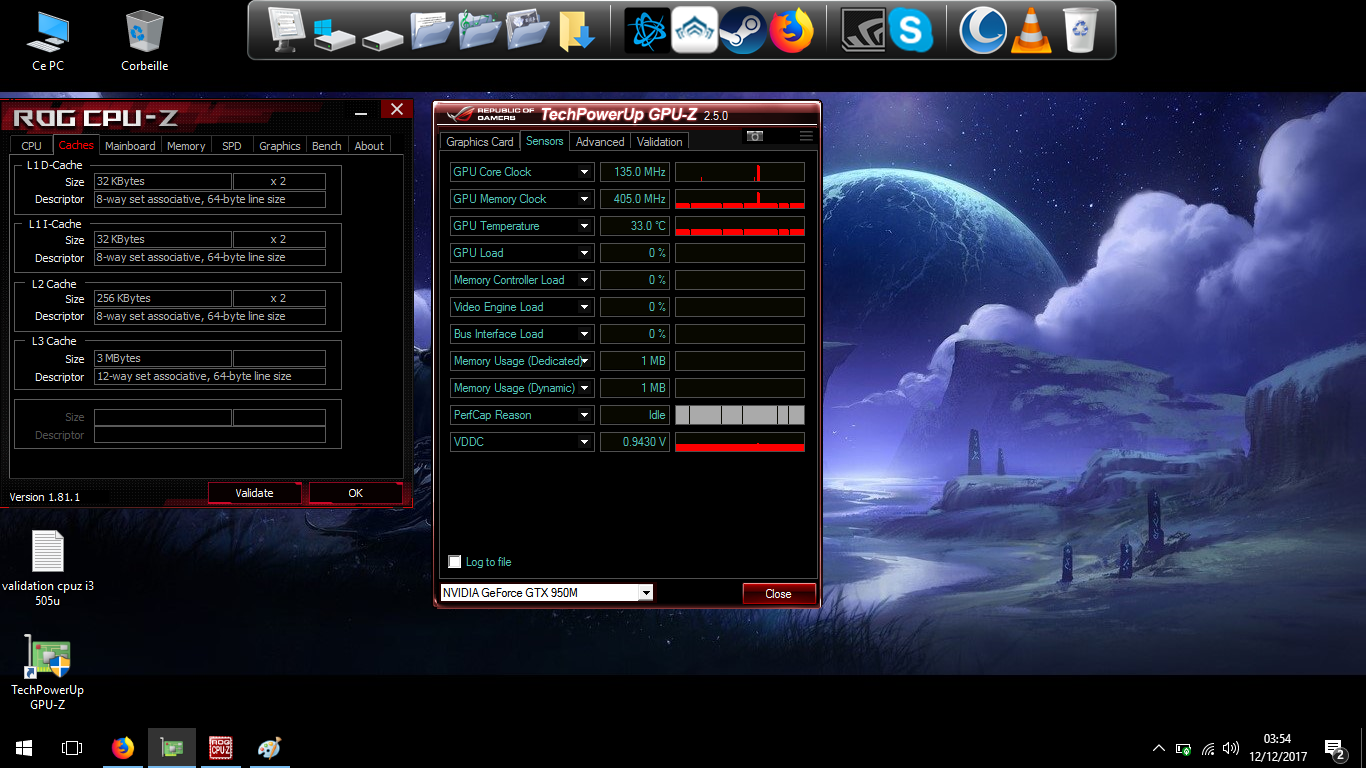Open NVIDIA GeForce Experience from the dock
The height and width of the screenshot is (768, 1366).
pyautogui.click(x=862, y=30)
